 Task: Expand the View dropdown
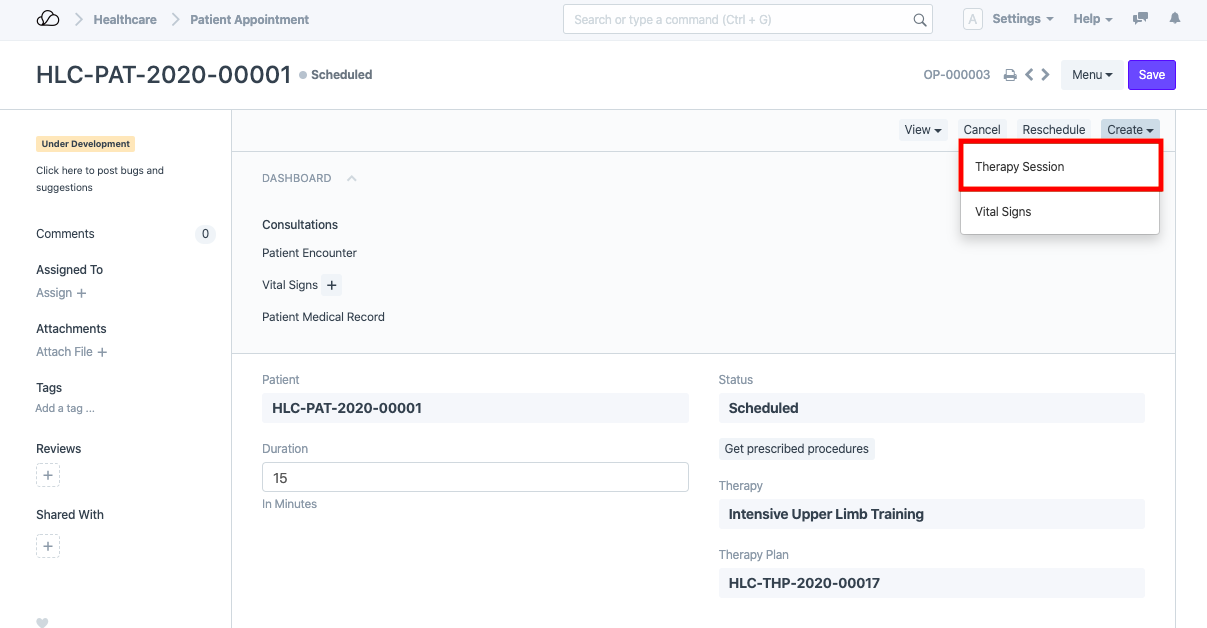[923, 130]
